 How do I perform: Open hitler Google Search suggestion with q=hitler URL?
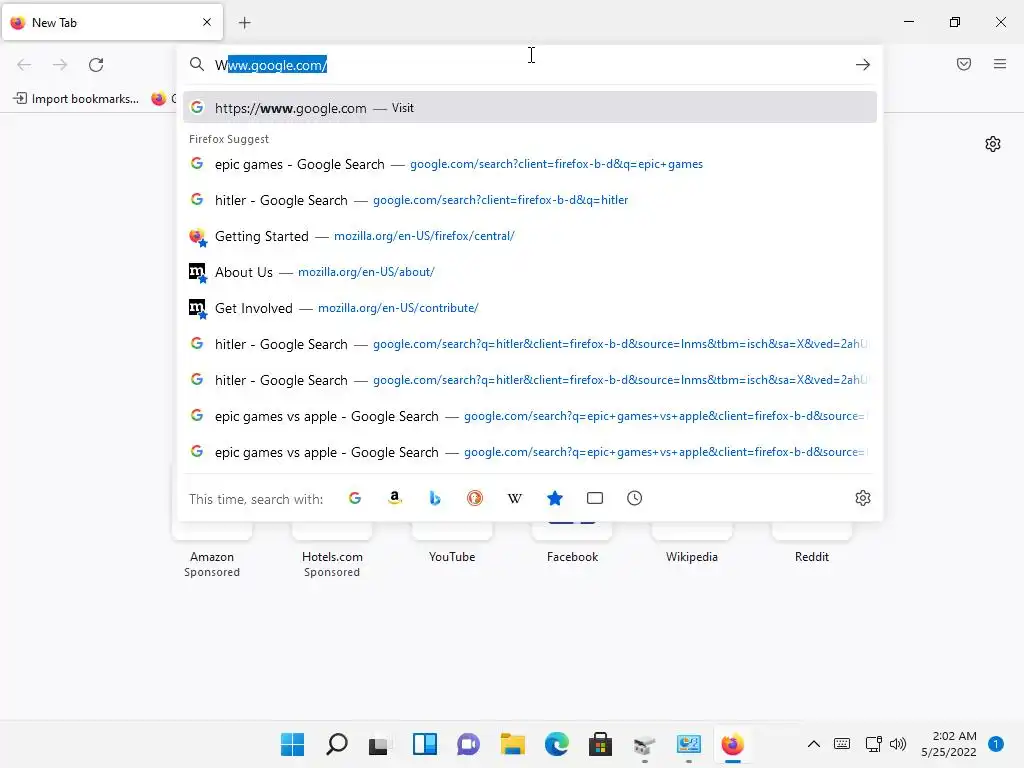pyautogui.click(x=530, y=200)
